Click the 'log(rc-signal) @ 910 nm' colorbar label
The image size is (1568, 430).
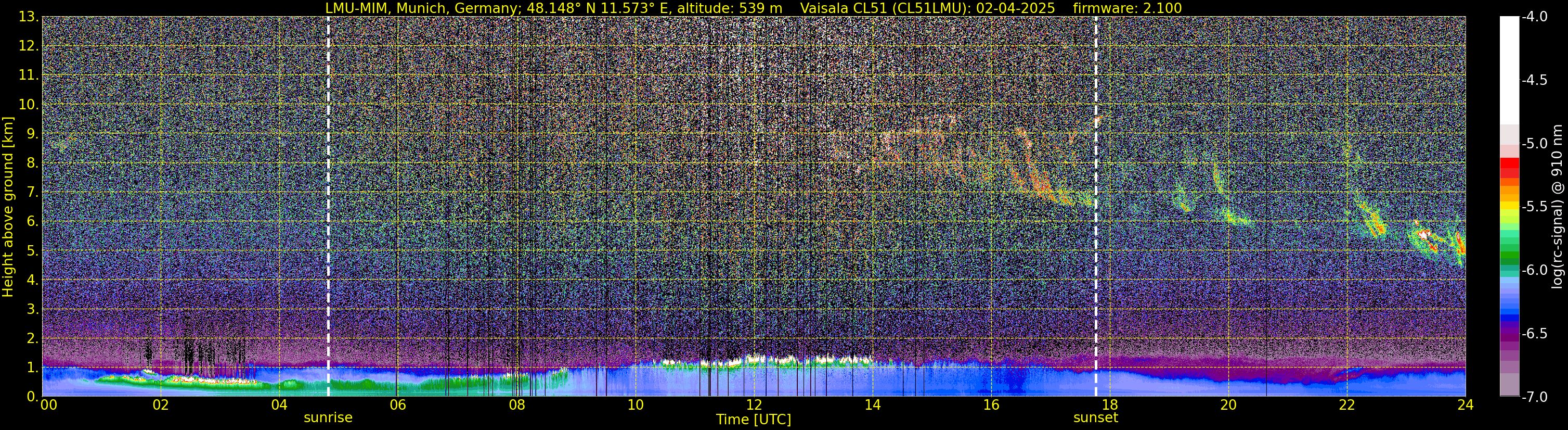1558,207
